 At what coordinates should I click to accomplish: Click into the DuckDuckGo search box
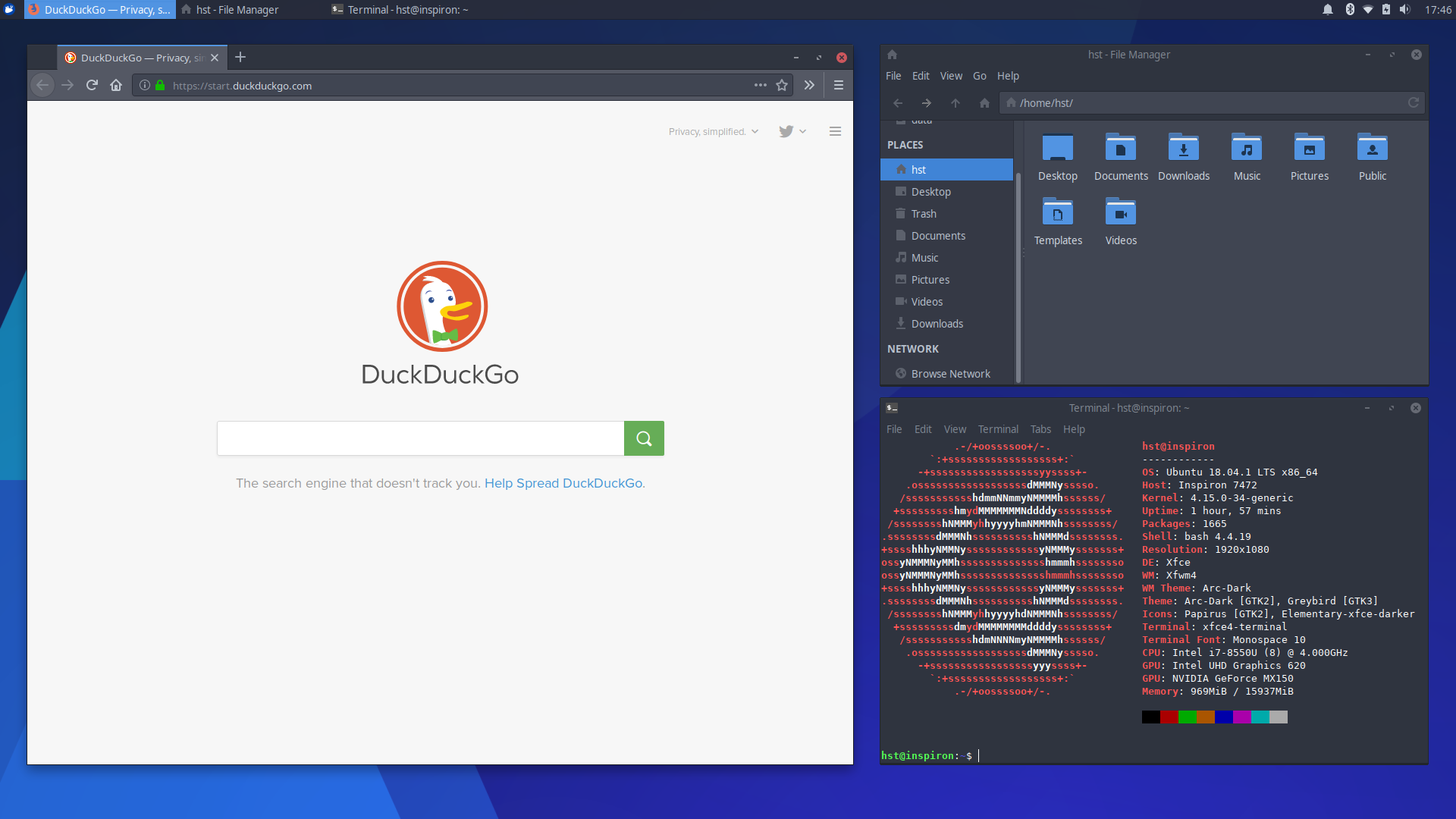point(420,438)
